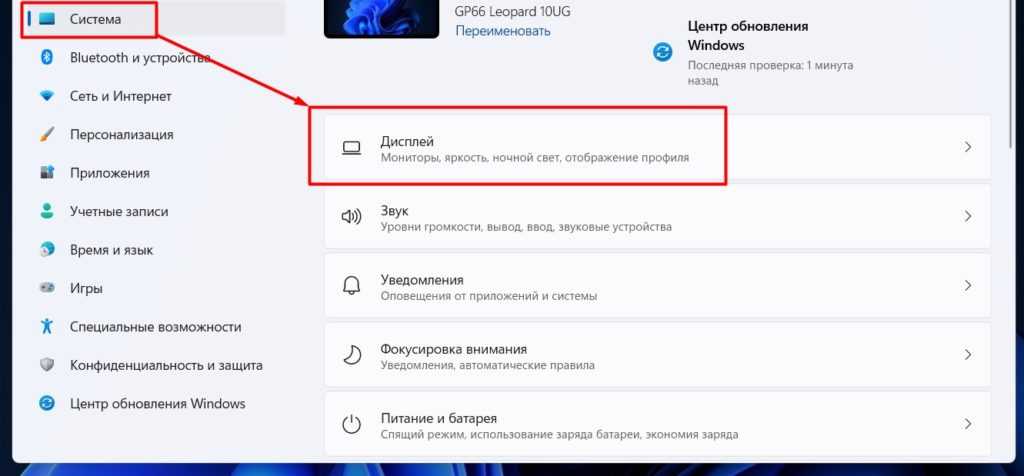Viewport: 1024px width, 476px height.
Task: Click the Переименовать link
Action: [x=502, y=31]
